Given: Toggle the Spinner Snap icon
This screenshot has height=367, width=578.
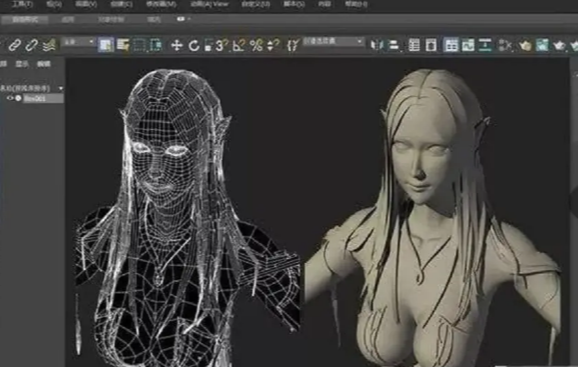Looking at the screenshot, I should [x=273, y=46].
